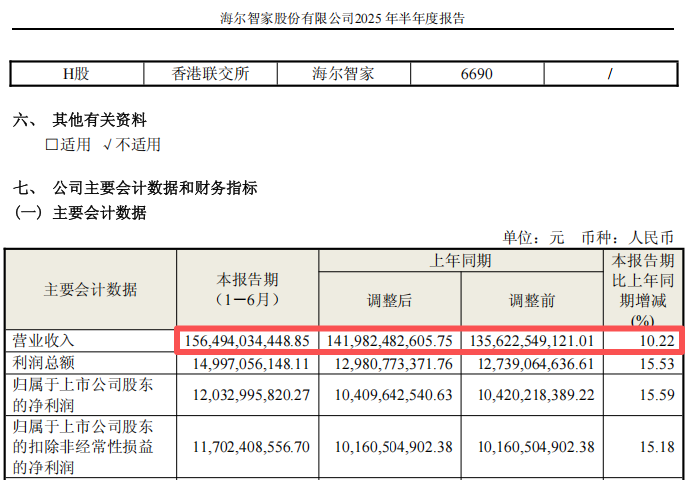Select the slash cell in the H股 row
This screenshot has width=690, height=480.
point(610,73)
